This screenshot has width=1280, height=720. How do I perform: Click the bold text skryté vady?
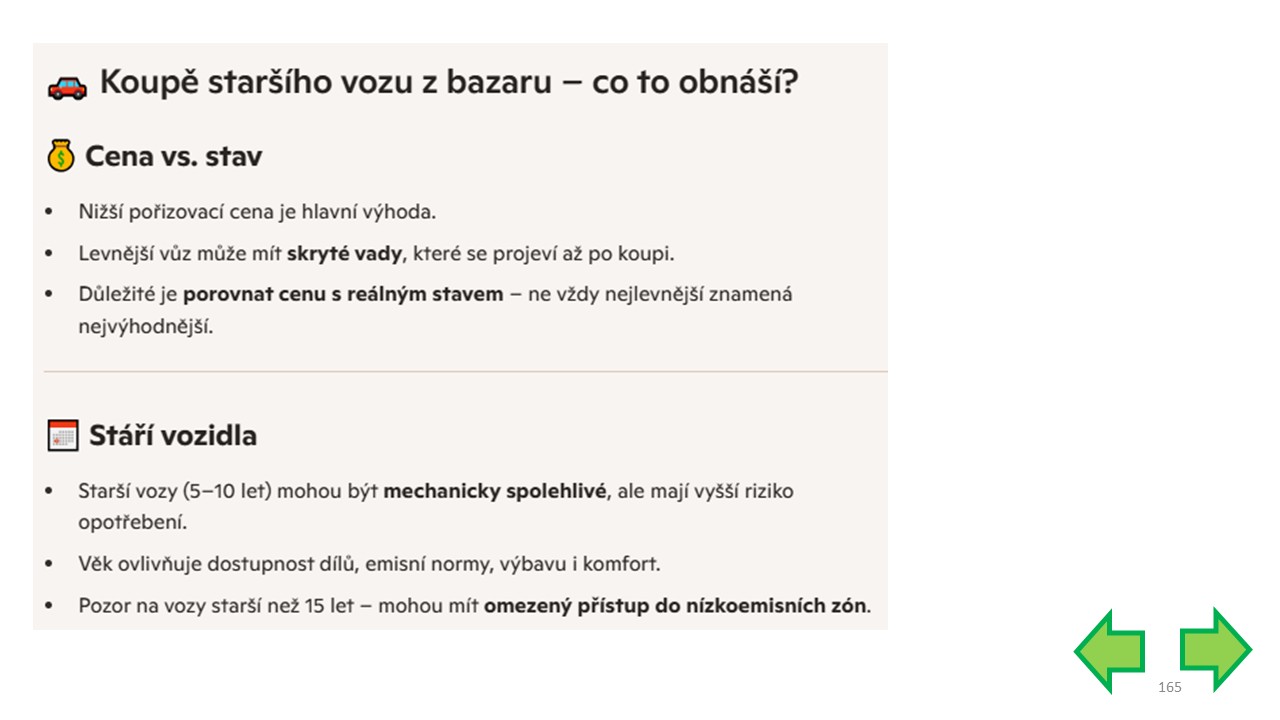pyautogui.click(x=344, y=254)
